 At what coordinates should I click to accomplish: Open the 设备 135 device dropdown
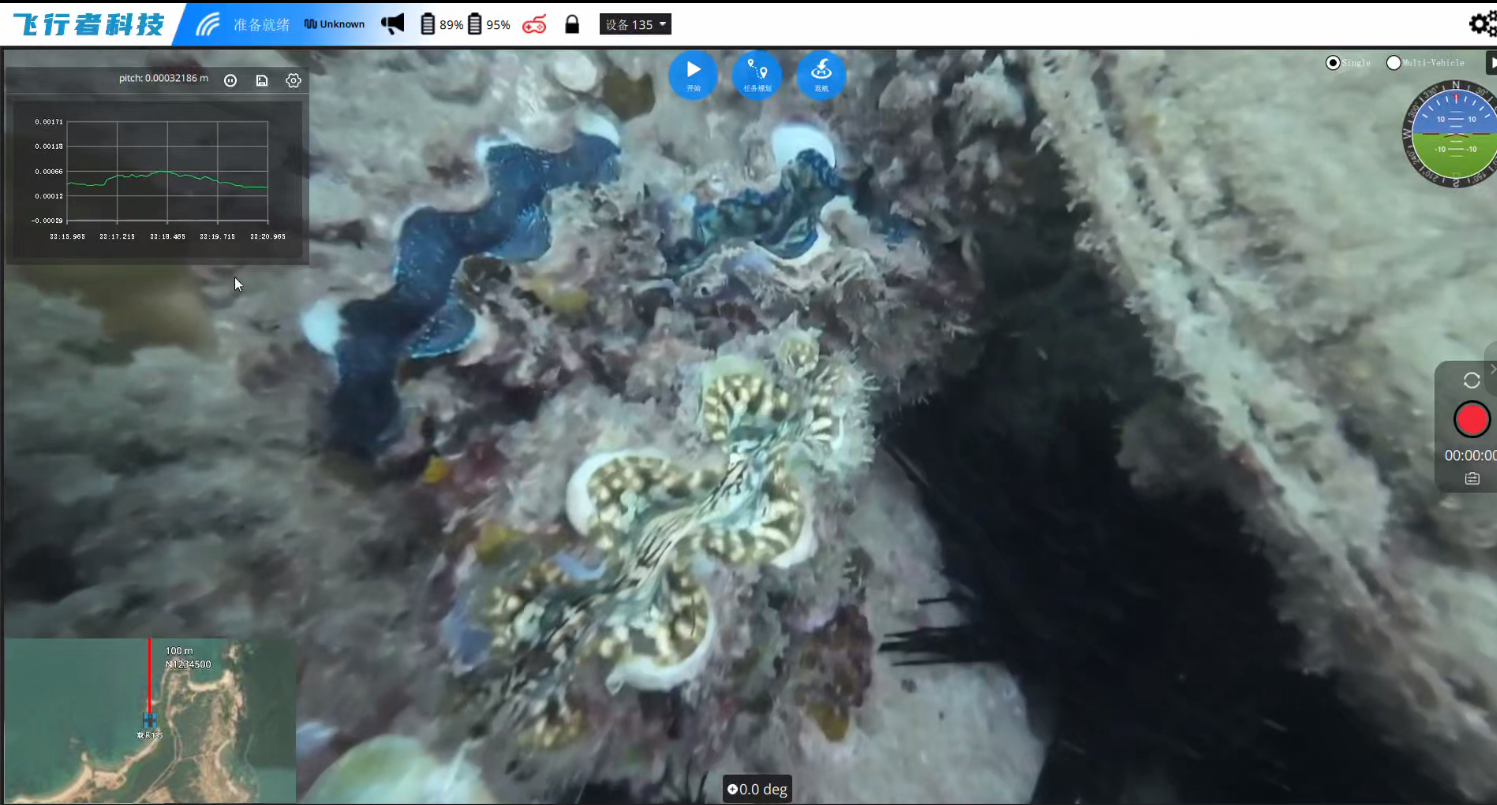coord(635,24)
